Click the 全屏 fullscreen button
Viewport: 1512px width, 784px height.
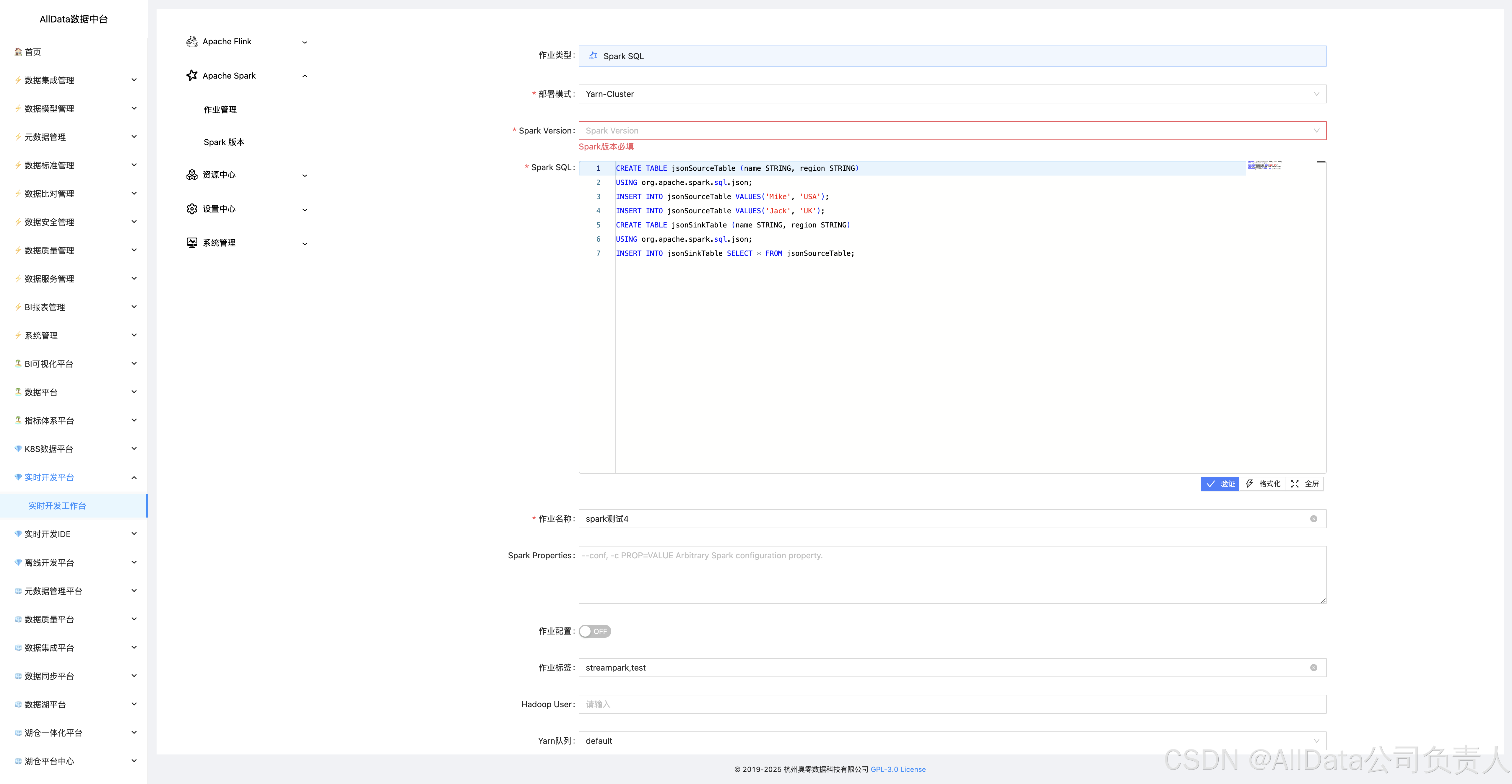pos(1304,484)
